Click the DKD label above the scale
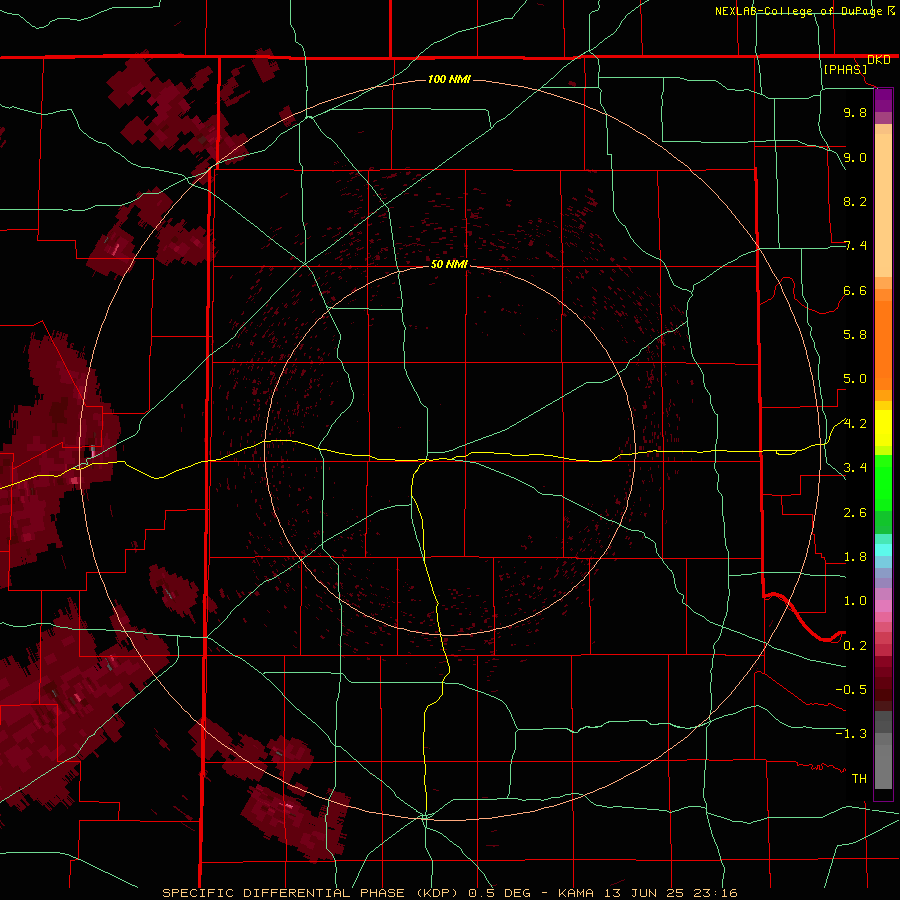Viewport: 900px width, 900px height. 879,60
